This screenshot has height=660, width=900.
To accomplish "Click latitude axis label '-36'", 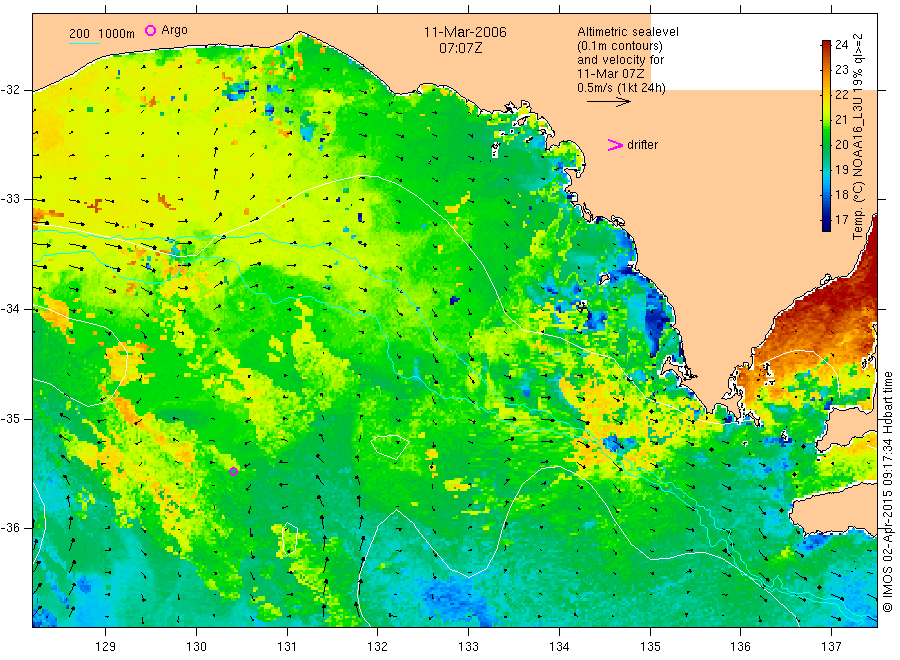I will click(10, 528).
